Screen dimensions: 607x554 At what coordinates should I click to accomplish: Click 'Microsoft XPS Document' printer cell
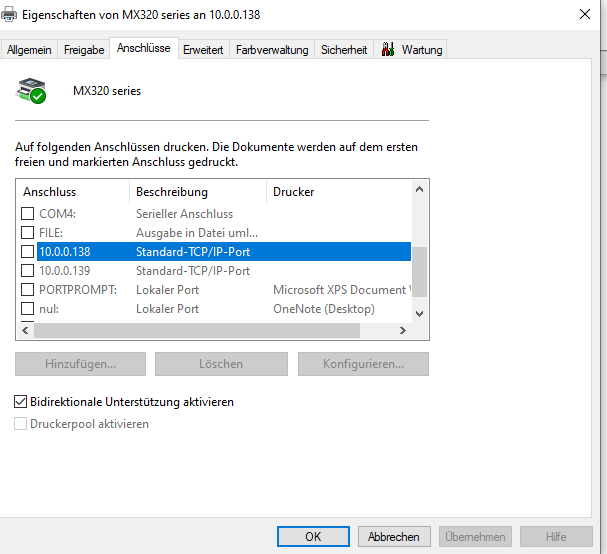coord(341,290)
